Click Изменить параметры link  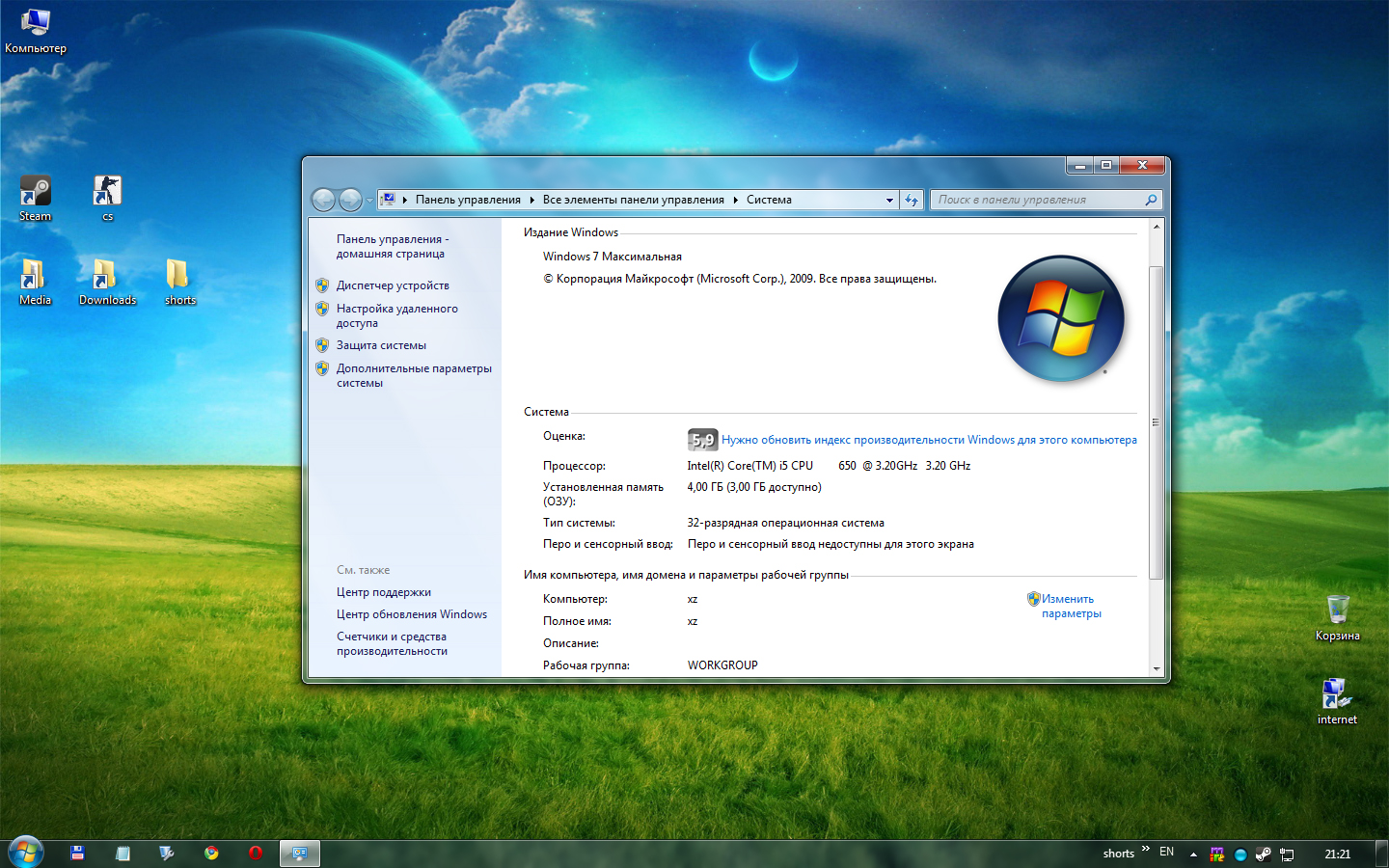(1071, 606)
